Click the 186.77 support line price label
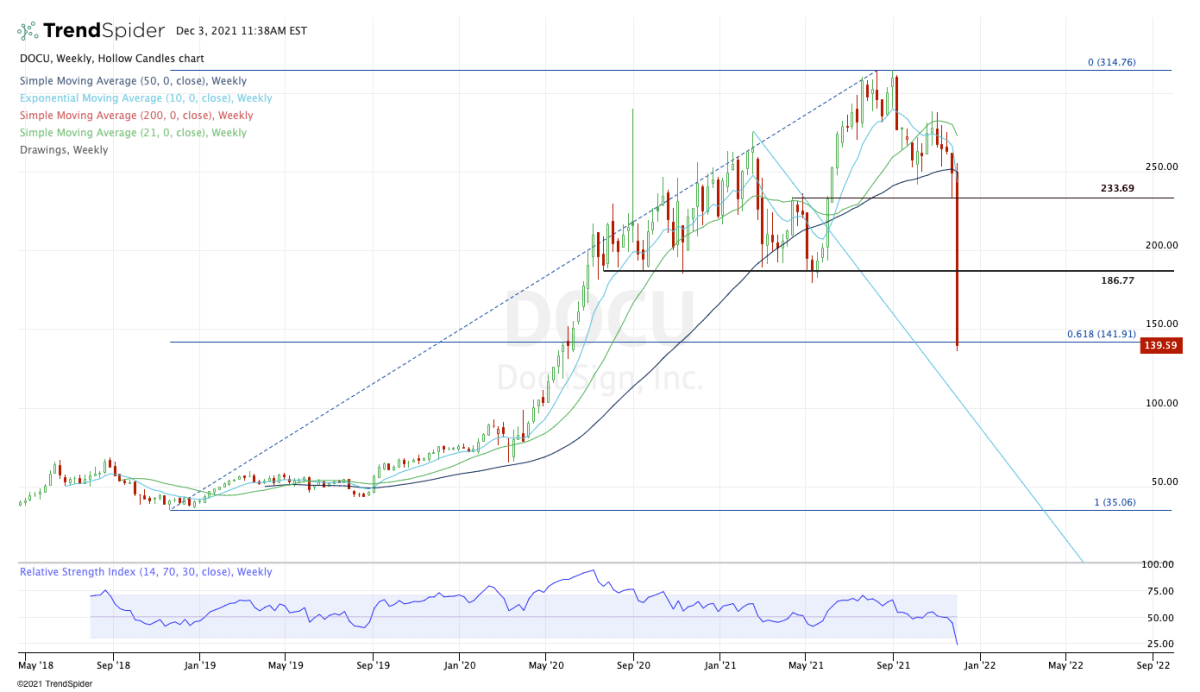 pos(1115,281)
